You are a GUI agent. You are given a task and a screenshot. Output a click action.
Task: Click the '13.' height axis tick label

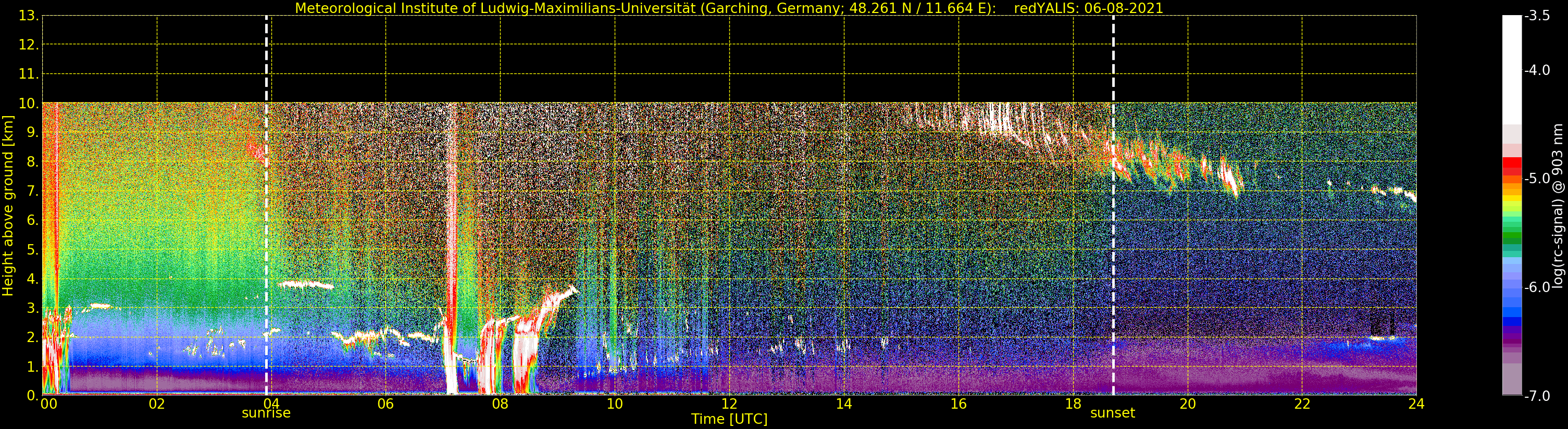[x=29, y=16]
